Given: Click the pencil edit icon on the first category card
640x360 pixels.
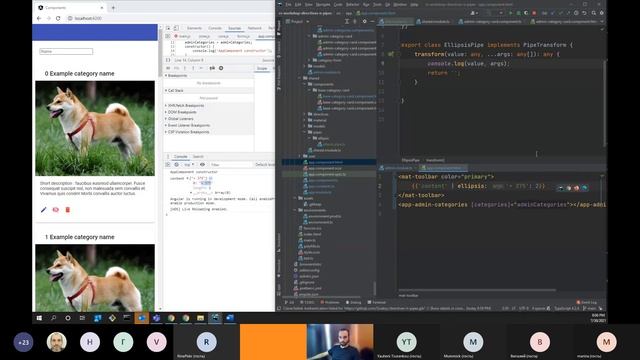Looking at the screenshot, I should tap(44, 210).
